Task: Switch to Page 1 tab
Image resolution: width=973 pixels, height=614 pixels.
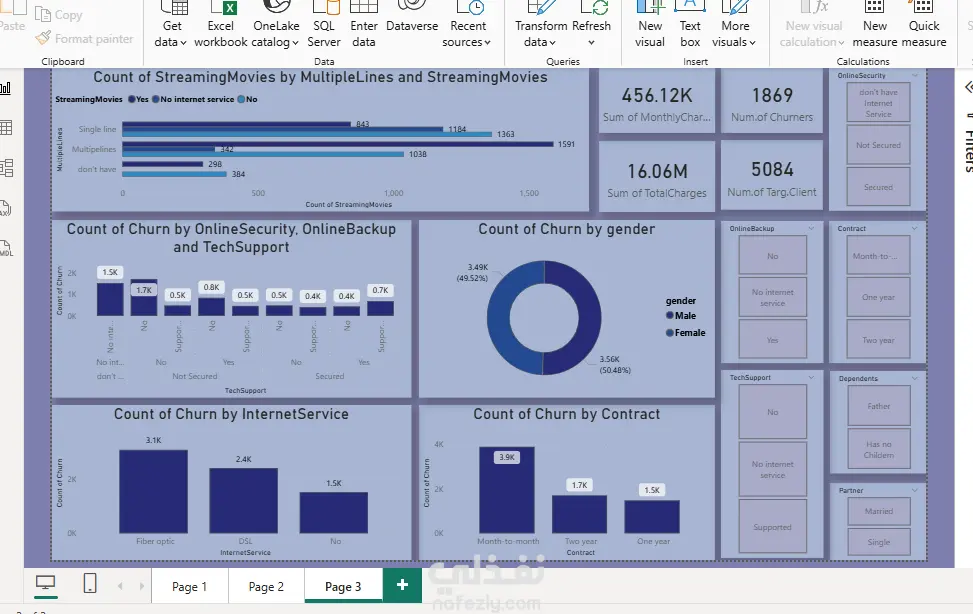Action: (x=189, y=587)
